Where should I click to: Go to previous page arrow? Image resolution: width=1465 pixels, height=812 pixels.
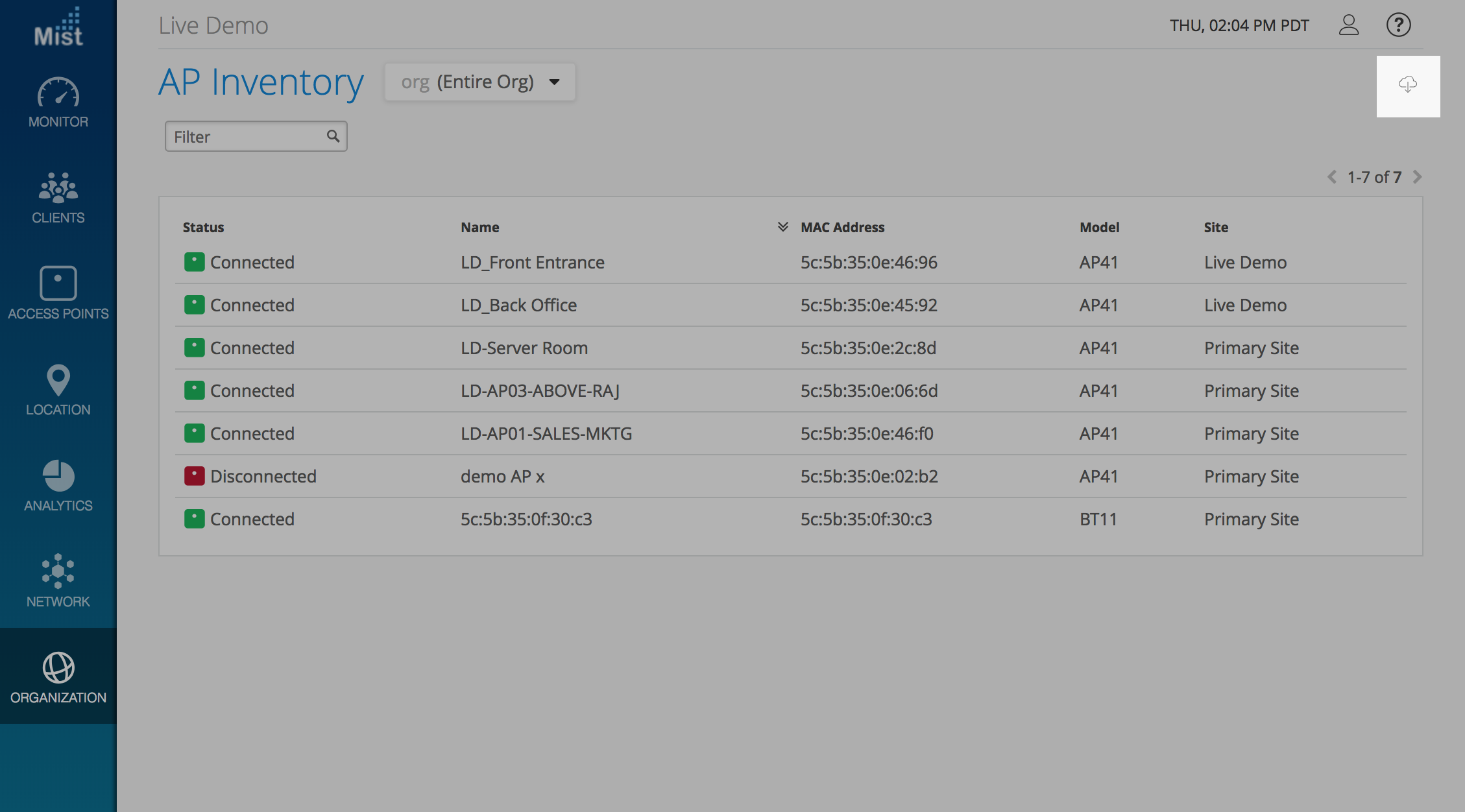(x=1332, y=177)
